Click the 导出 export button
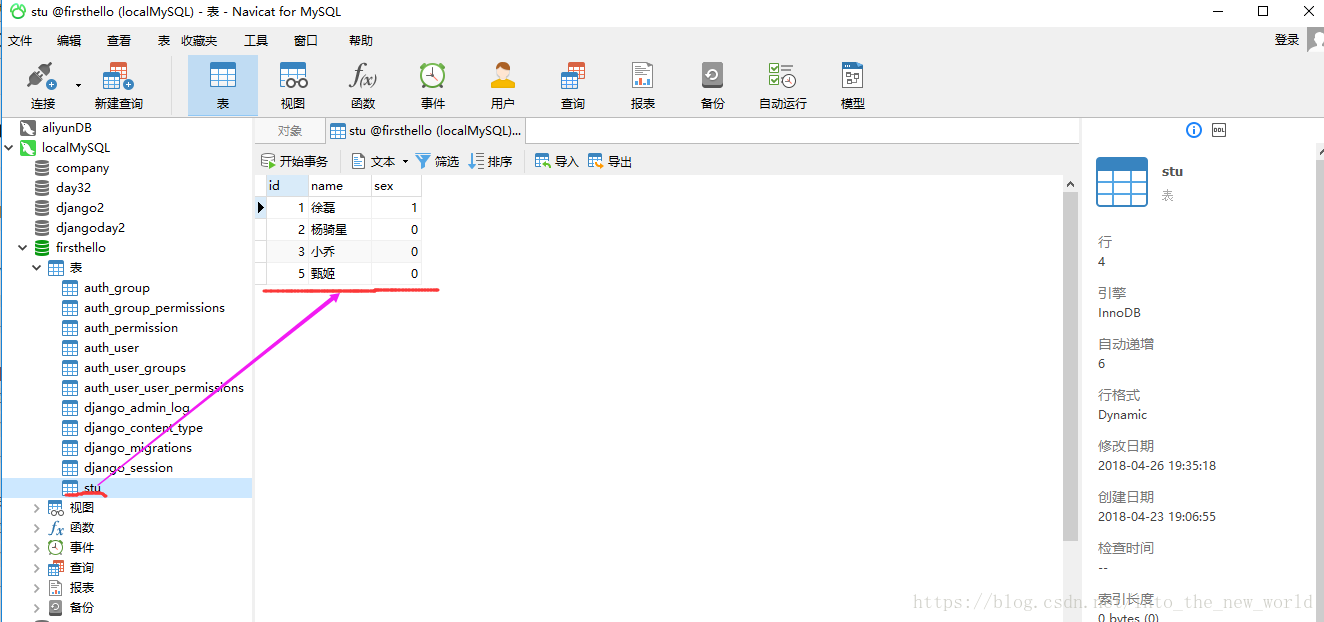 point(610,161)
